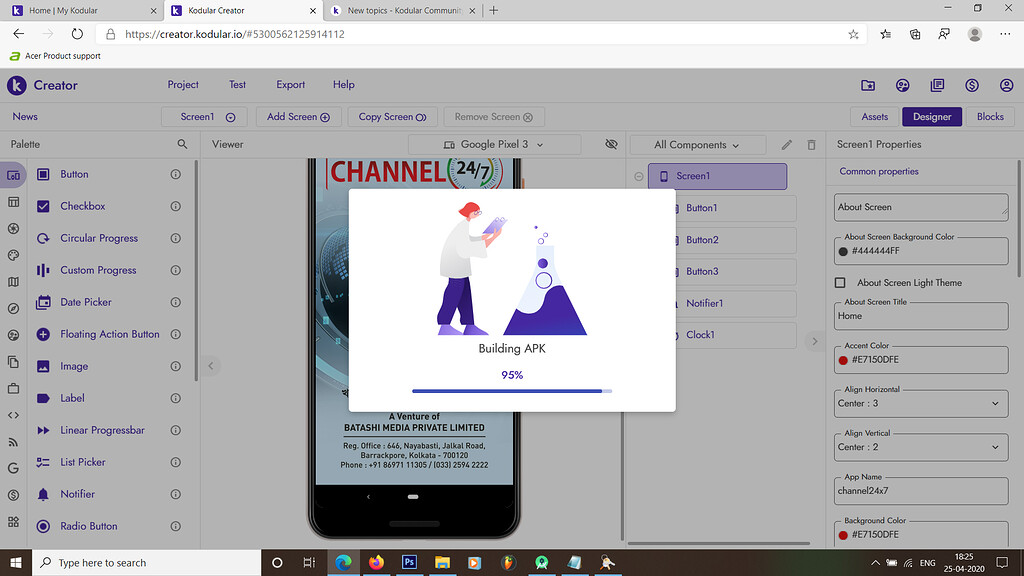Collapse the Screen1 component tree

(639, 177)
